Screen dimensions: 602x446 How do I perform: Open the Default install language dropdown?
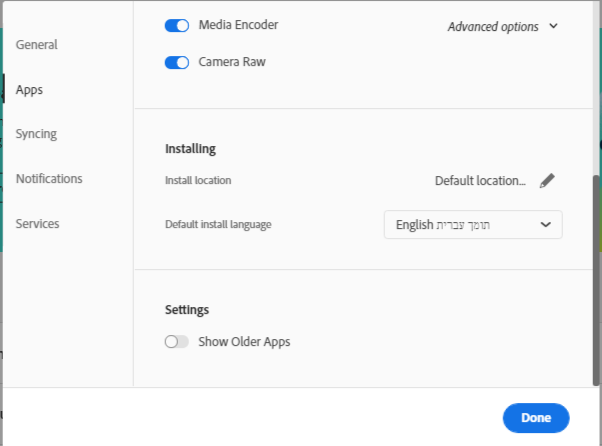472,225
